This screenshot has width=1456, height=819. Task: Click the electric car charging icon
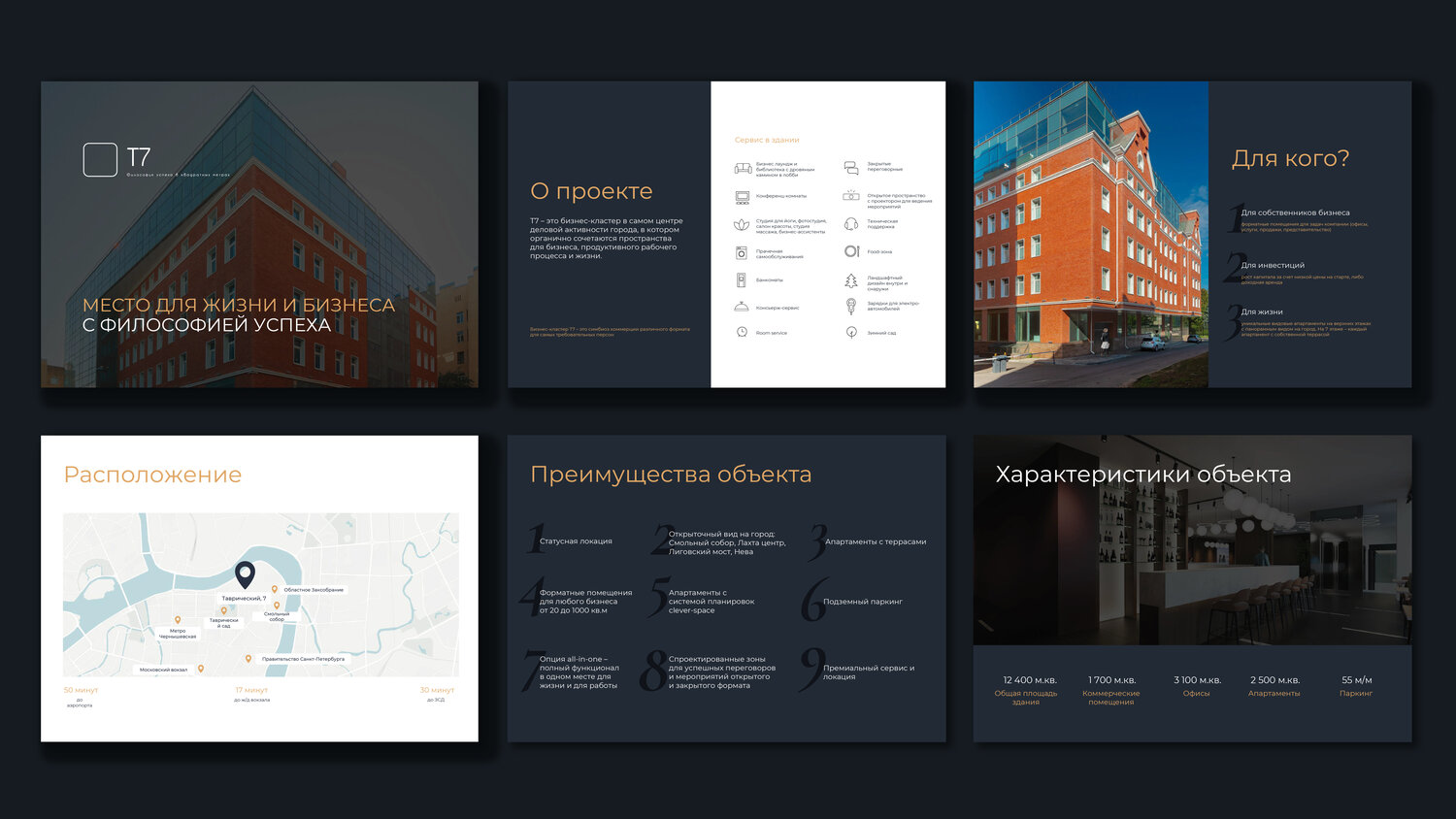pyautogui.click(x=851, y=307)
